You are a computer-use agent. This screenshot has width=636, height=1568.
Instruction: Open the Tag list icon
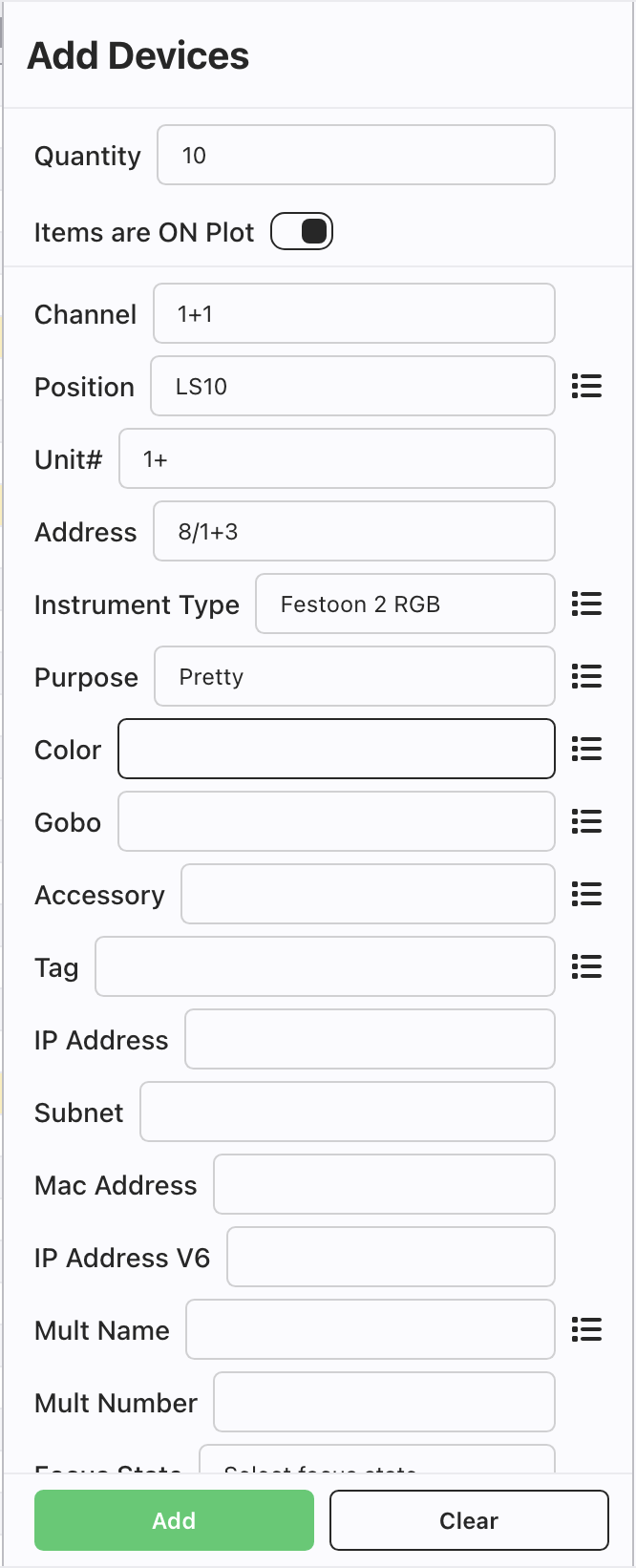click(586, 966)
